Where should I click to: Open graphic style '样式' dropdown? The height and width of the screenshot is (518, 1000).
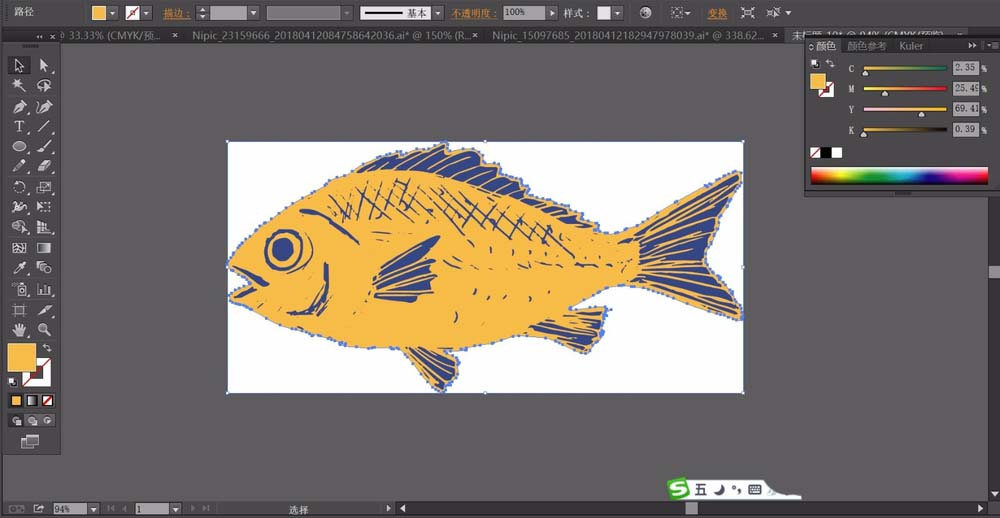(617, 13)
